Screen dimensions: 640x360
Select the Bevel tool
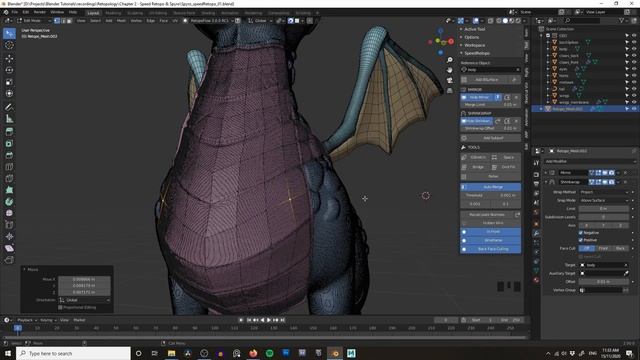click(x=9, y=155)
